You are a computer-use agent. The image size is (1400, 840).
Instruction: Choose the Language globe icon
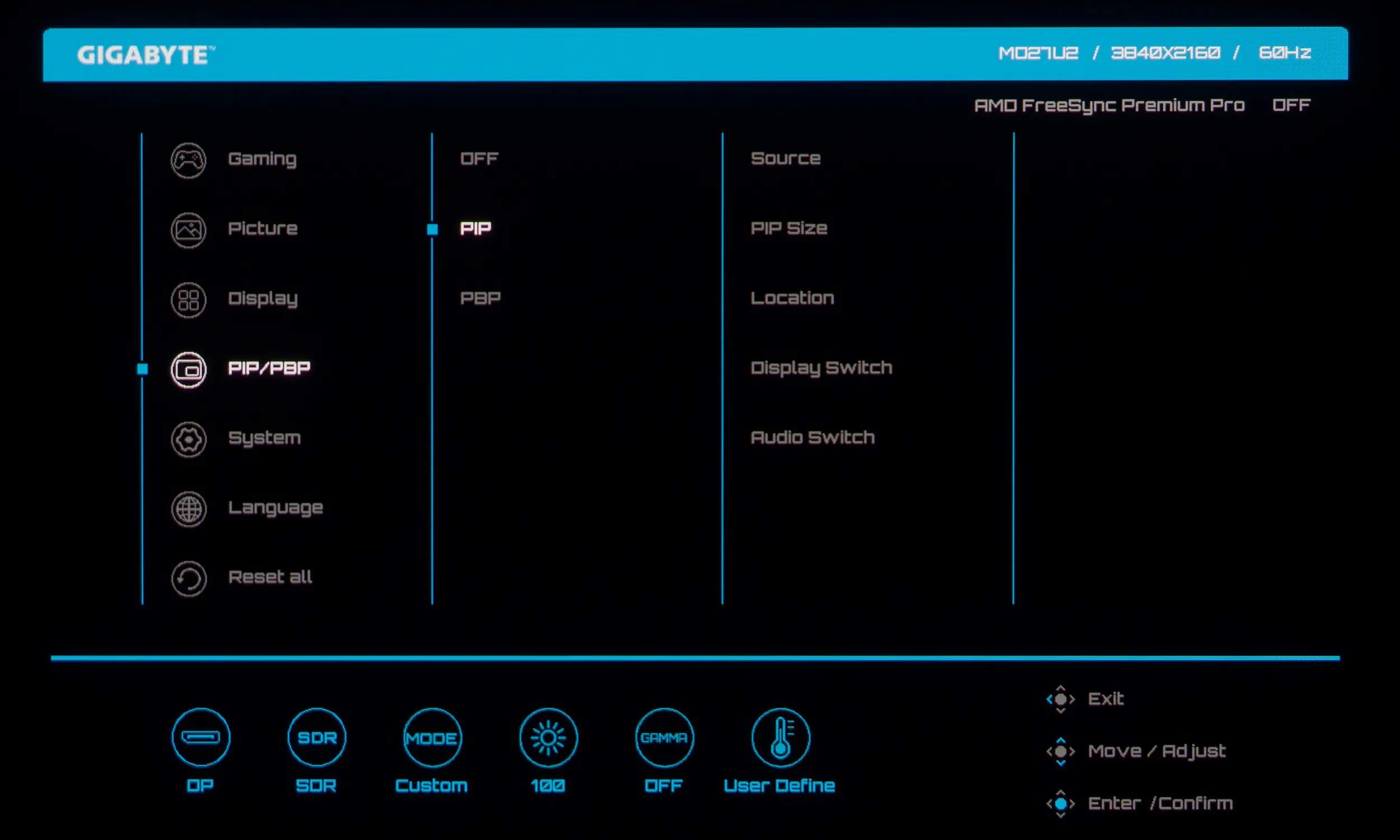point(188,509)
